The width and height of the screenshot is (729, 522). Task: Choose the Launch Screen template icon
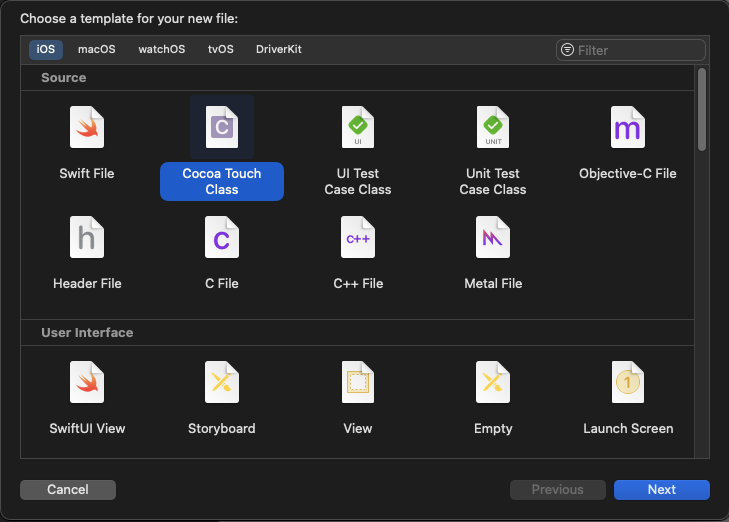[x=628, y=382]
